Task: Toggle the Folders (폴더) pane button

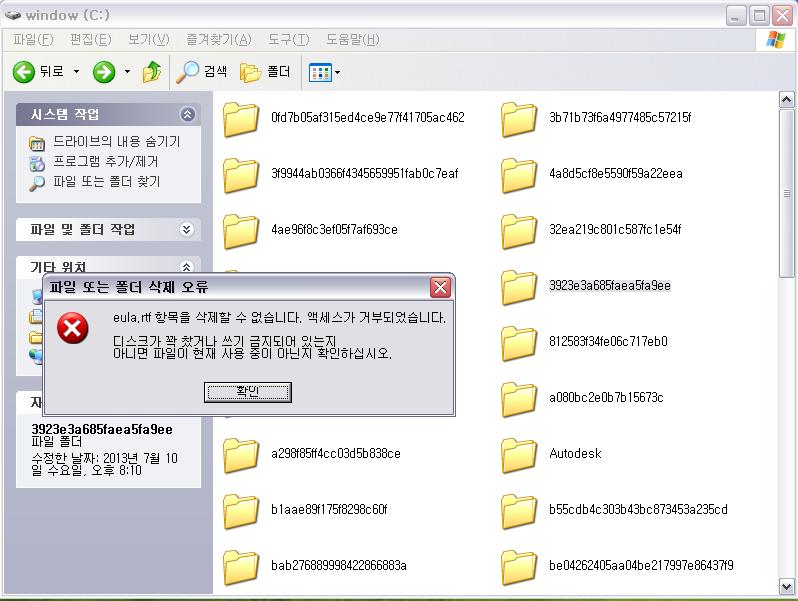Action: tap(265, 72)
